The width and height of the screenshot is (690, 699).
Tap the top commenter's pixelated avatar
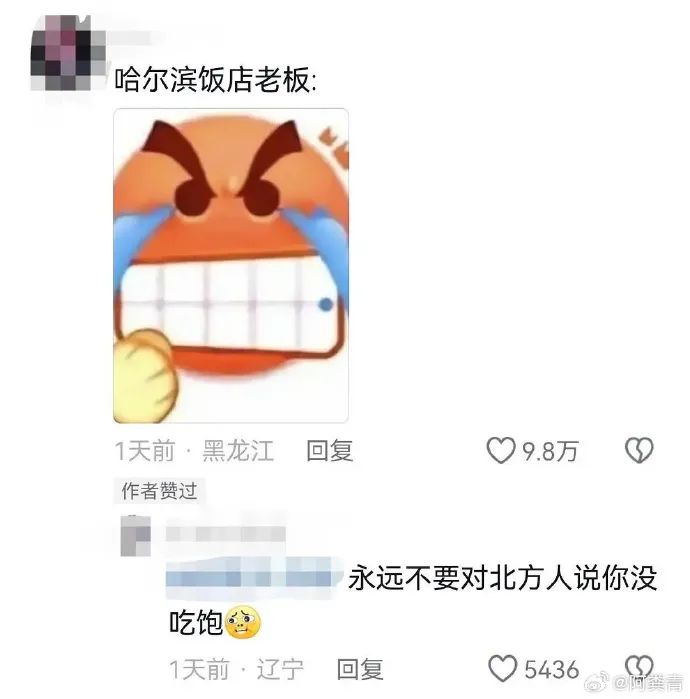[x=67, y=53]
